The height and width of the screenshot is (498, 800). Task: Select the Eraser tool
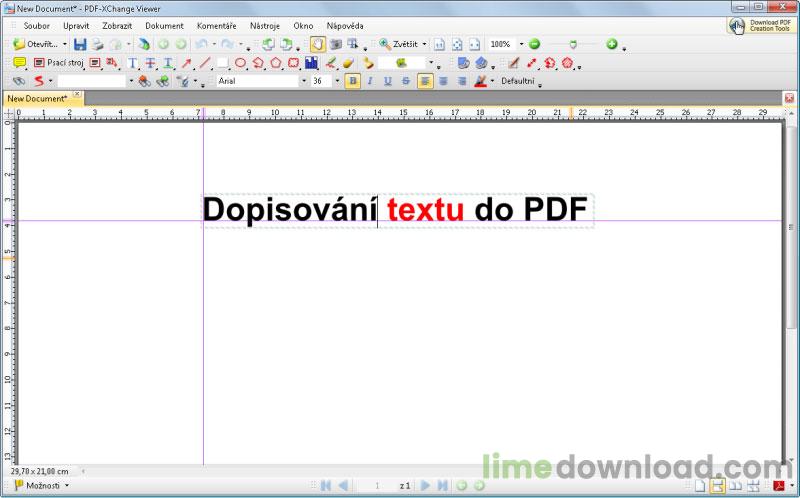[x=348, y=63]
